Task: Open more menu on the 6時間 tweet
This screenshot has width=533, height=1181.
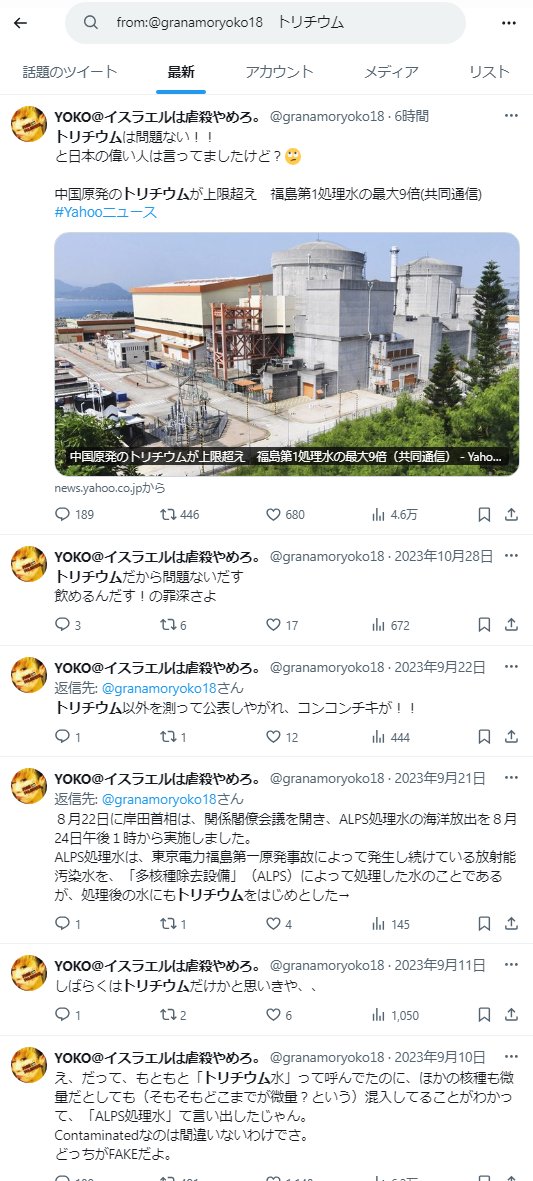Action: (x=511, y=115)
